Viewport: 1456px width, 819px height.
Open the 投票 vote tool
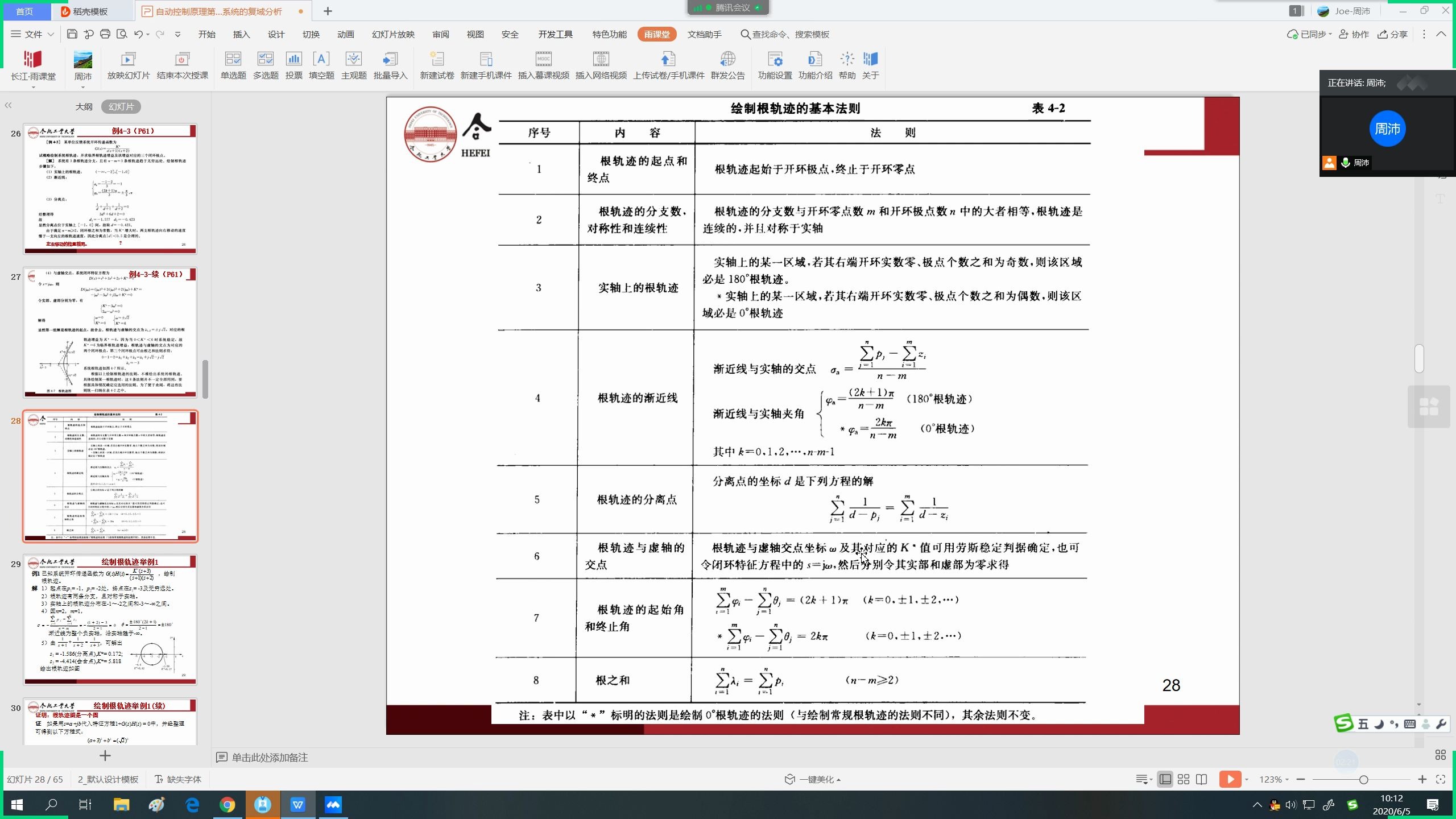[x=293, y=60]
